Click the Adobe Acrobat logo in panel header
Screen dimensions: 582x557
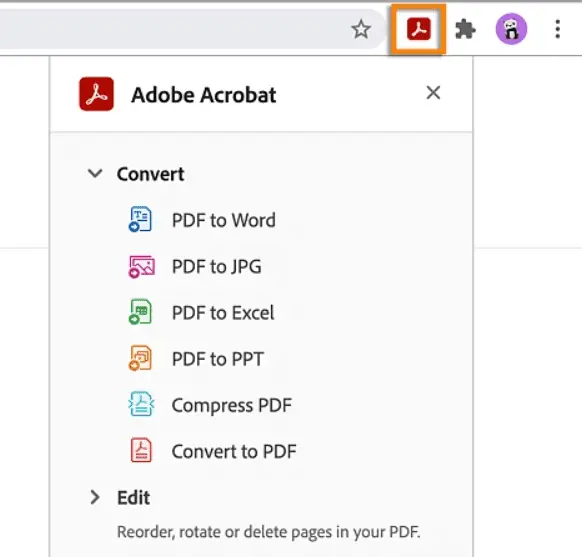point(97,94)
